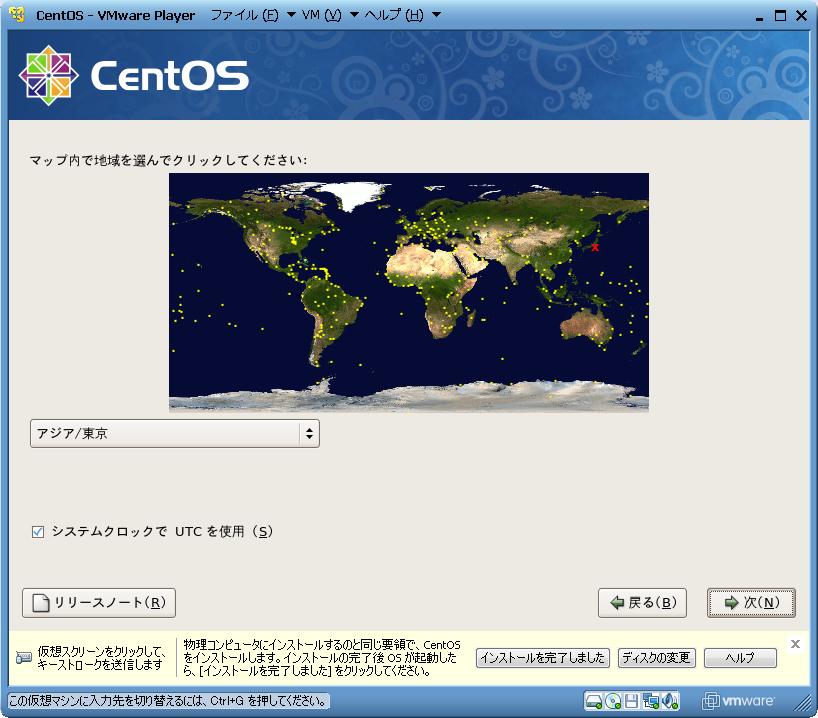Image resolution: width=818 pixels, height=718 pixels.
Task: Click the ディスクの変更 button
Action: click(655, 658)
